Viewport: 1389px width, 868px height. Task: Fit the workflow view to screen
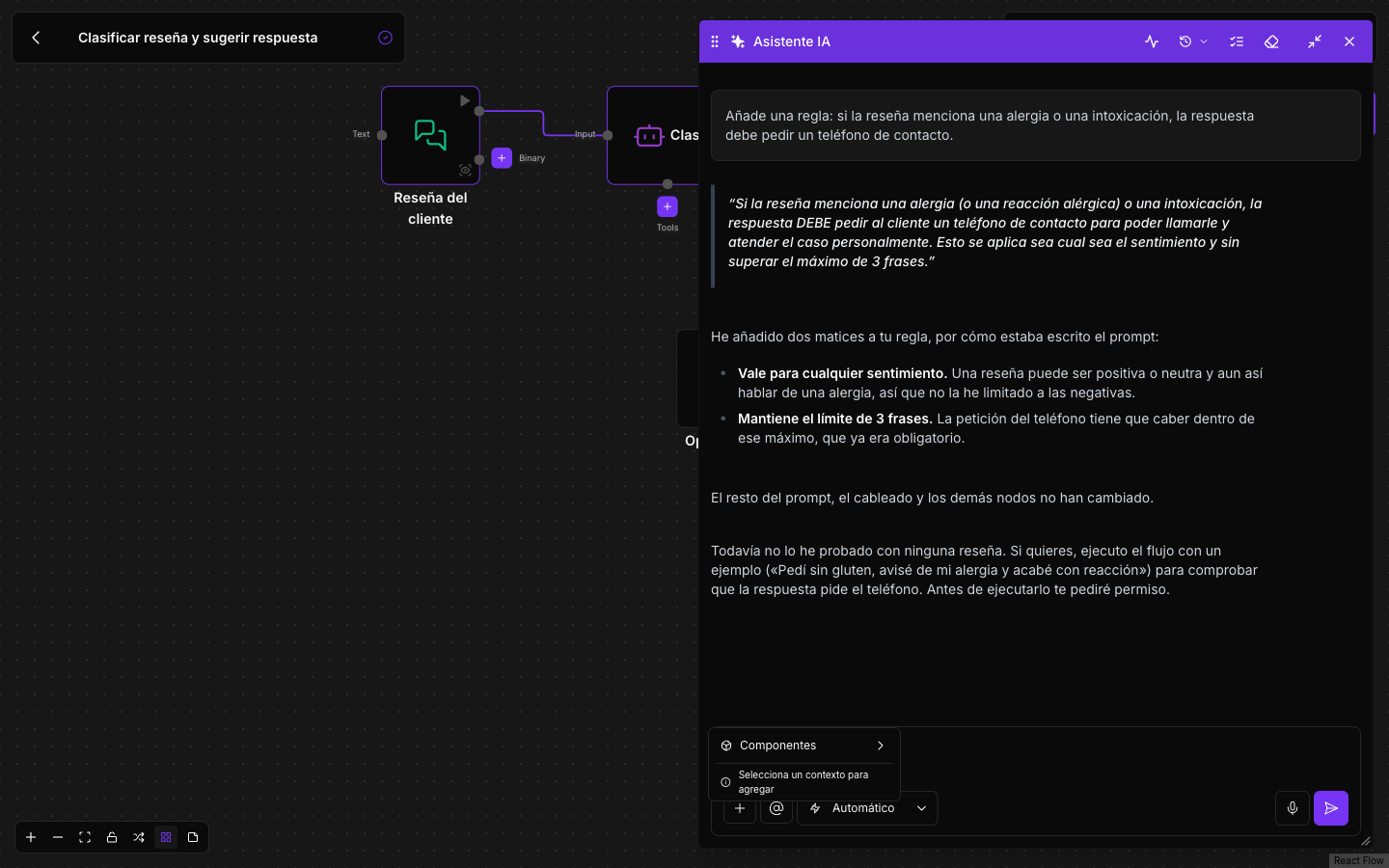coord(85,837)
